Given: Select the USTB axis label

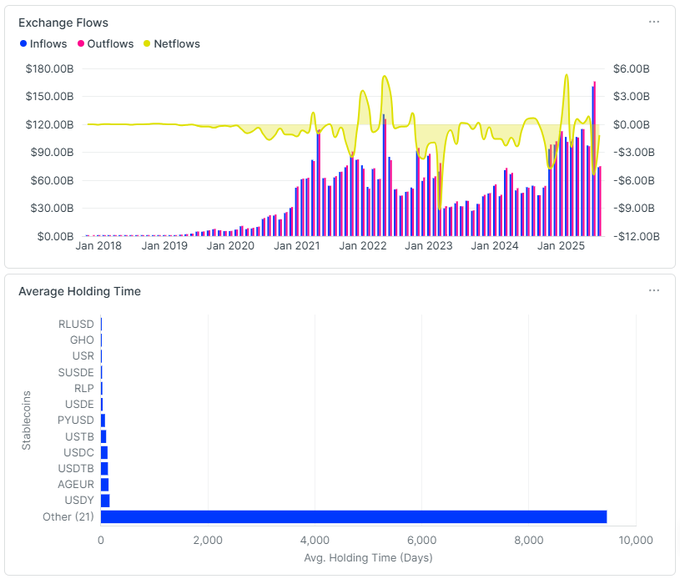Looking at the screenshot, I should [x=79, y=436].
